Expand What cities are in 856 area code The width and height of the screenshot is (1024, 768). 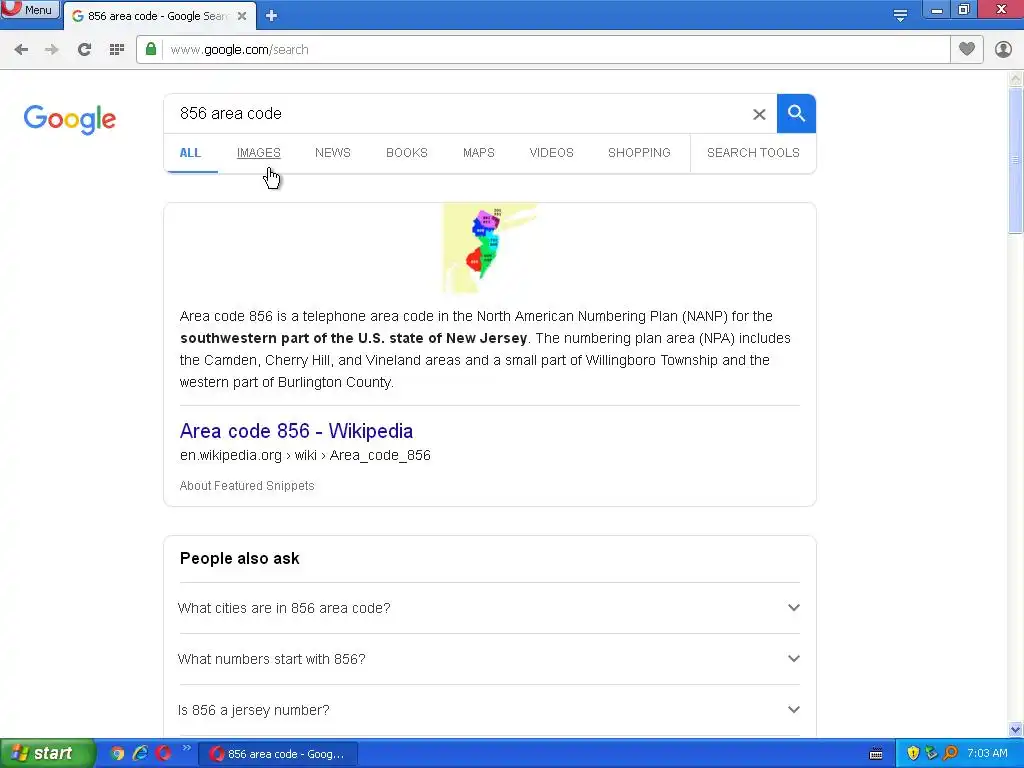point(489,608)
